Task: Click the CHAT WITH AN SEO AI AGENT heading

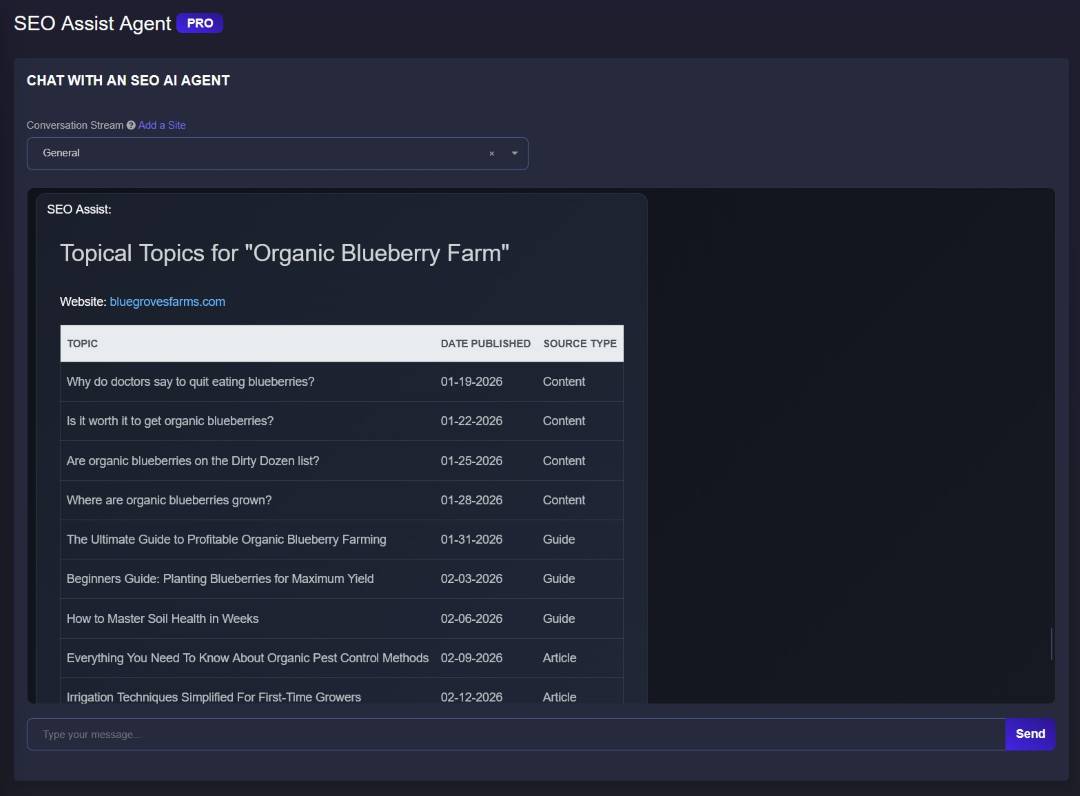Action: (x=128, y=81)
